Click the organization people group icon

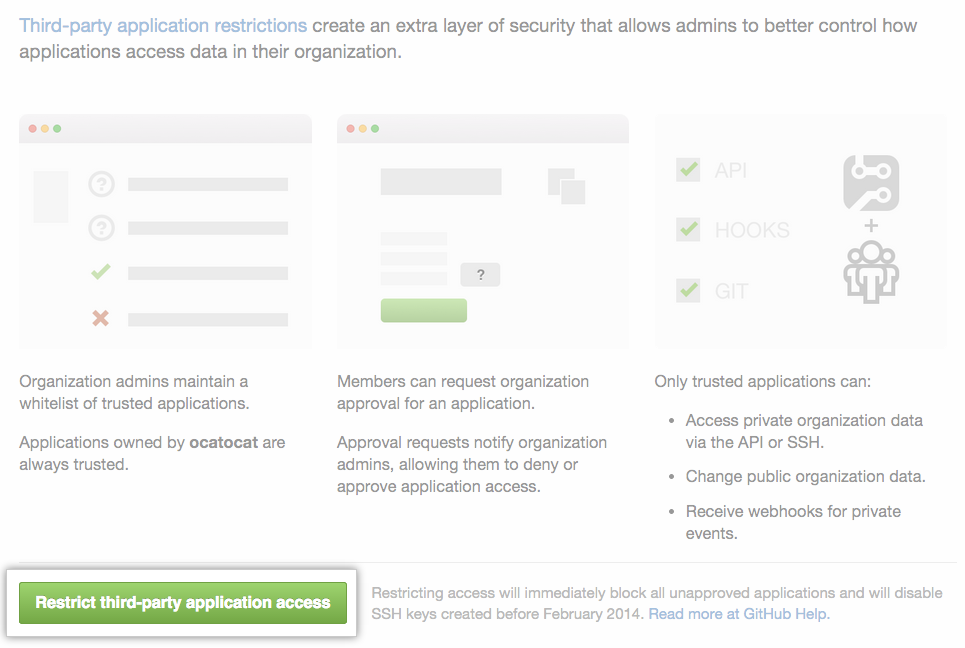pos(871,270)
